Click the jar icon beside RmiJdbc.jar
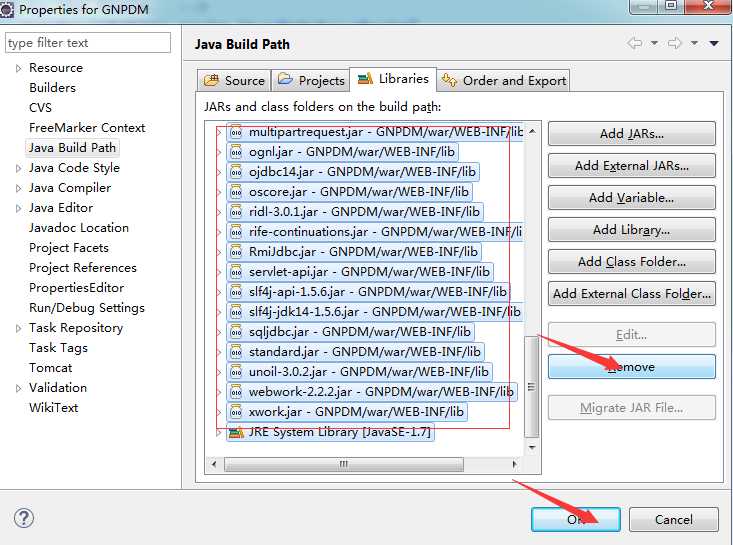733x545 pixels. tap(236, 252)
